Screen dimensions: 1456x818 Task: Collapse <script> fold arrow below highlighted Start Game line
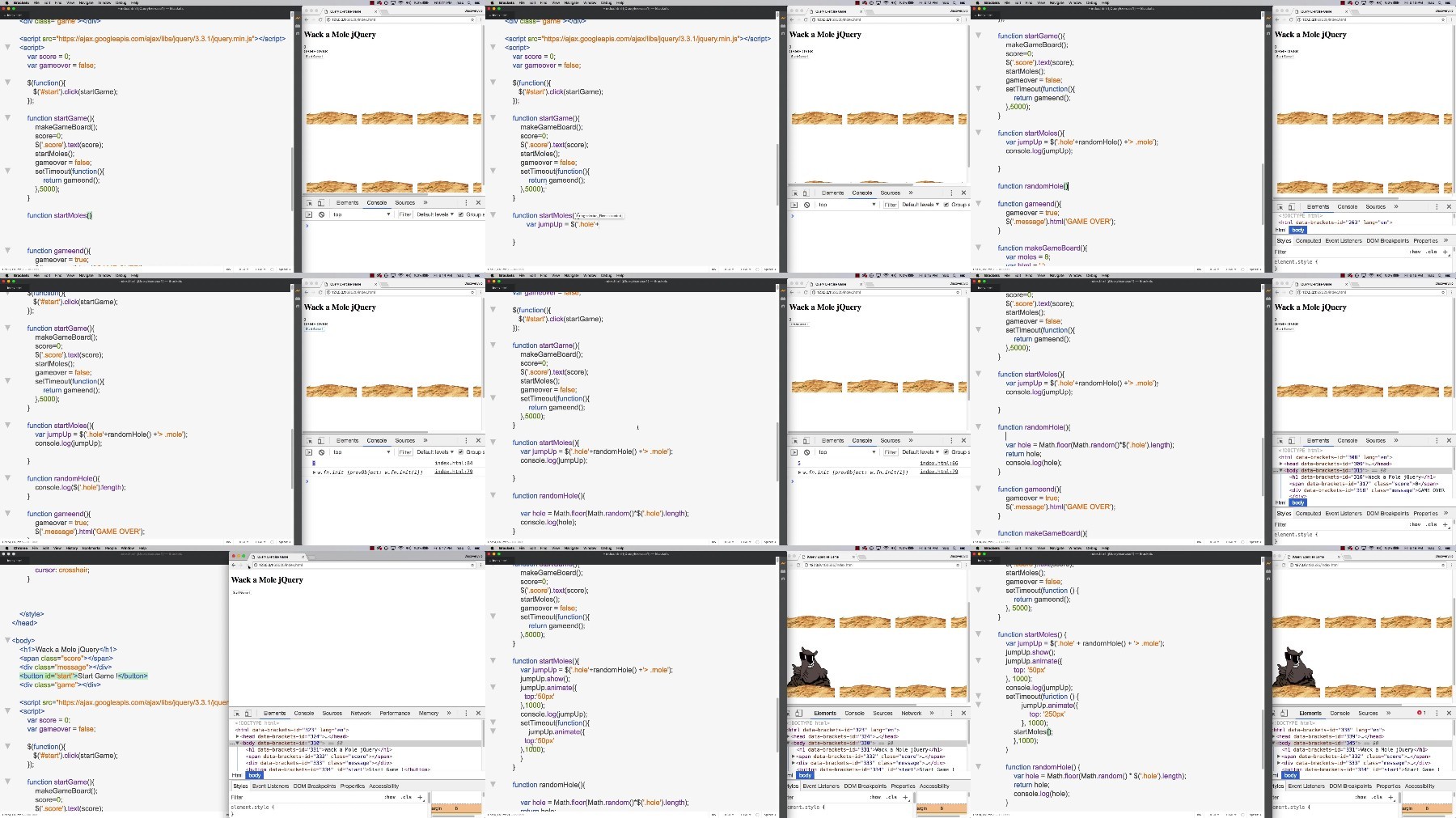click(x=8, y=711)
